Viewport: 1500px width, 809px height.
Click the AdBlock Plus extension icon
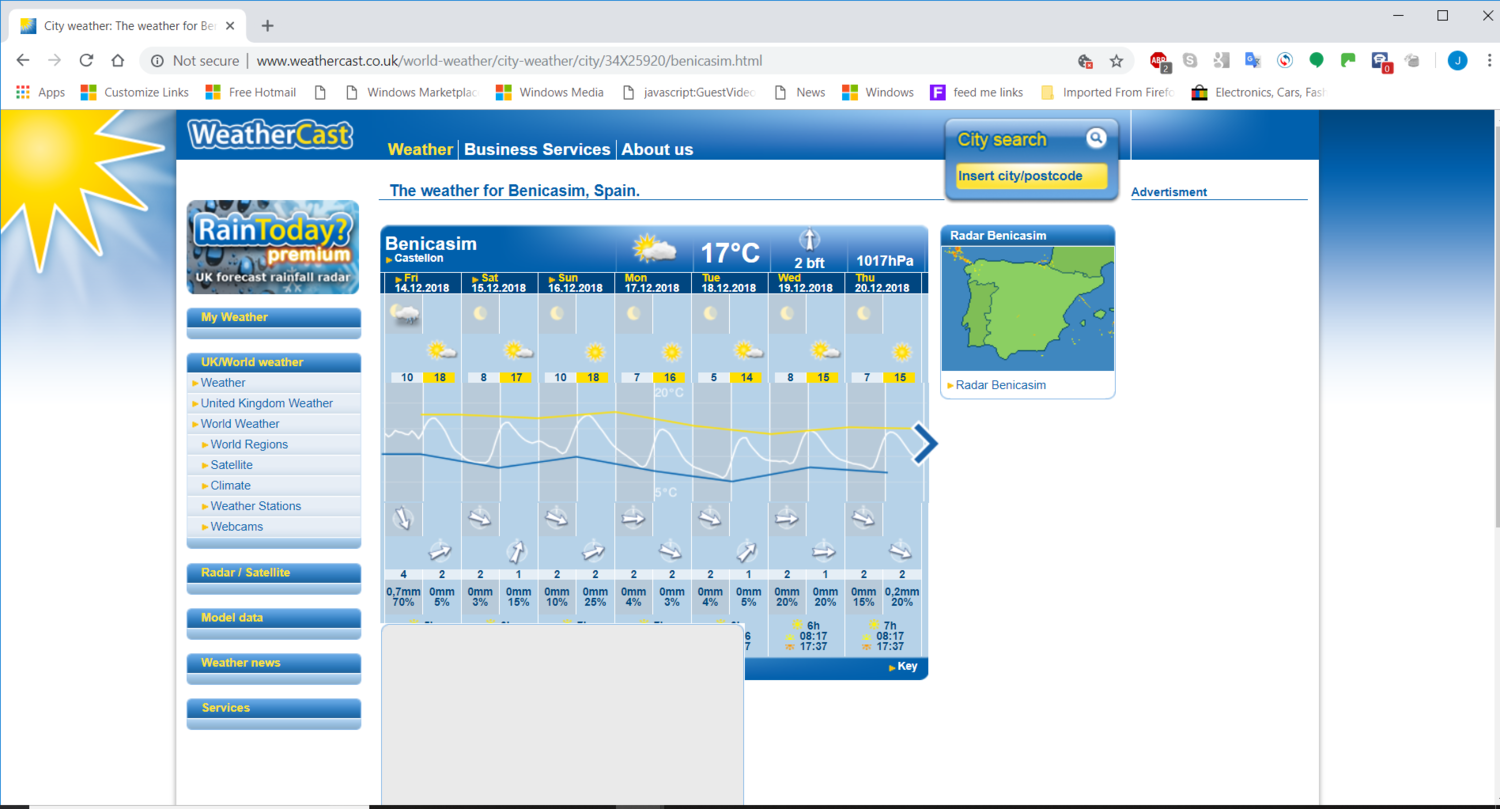click(x=1159, y=61)
